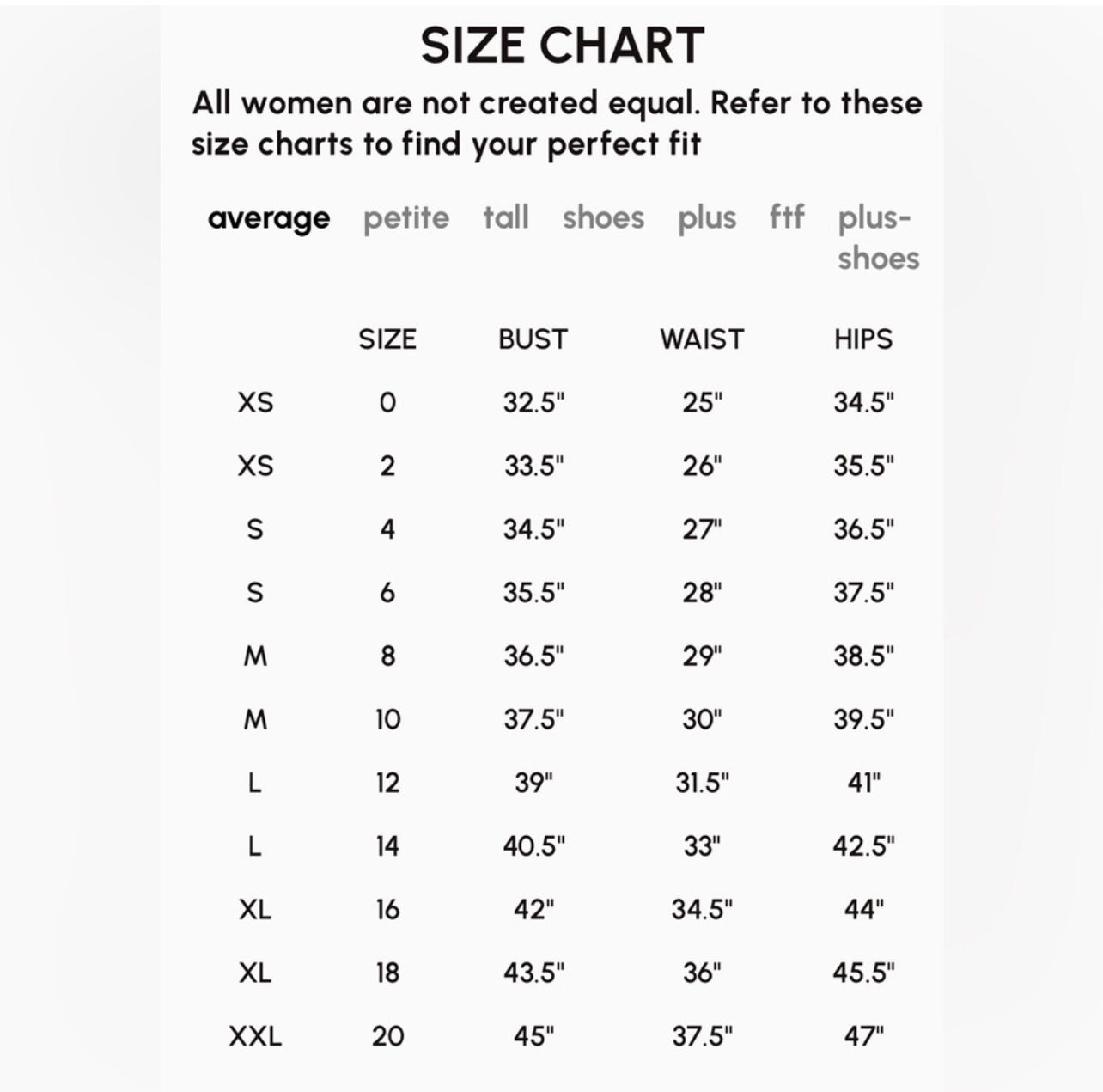1103x1092 pixels.
Task: Select the plus size tab
Action: tap(706, 218)
